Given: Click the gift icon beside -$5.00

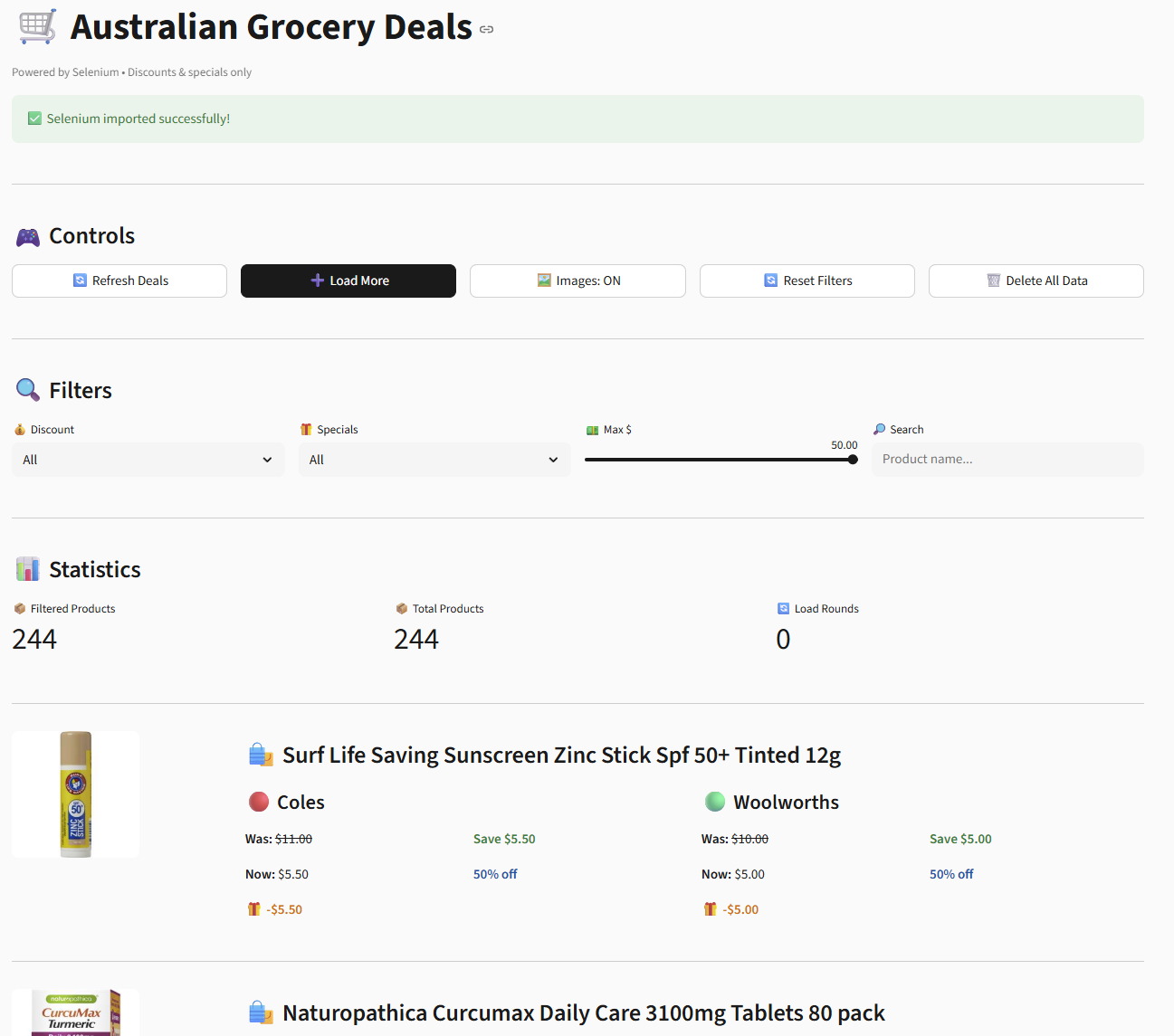Looking at the screenshot, I should click(x=711, y=909).
